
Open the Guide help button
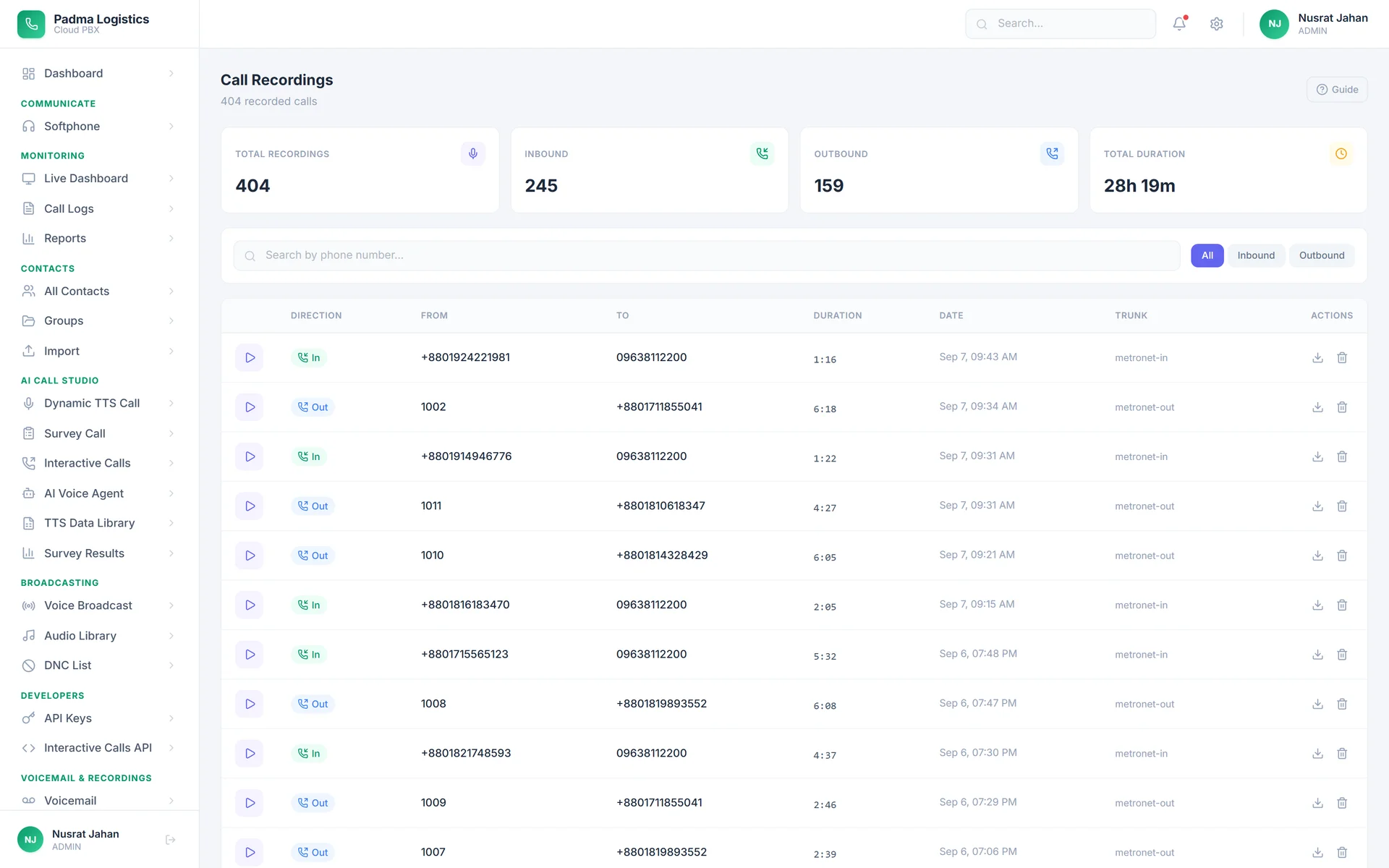[1337, 90]
